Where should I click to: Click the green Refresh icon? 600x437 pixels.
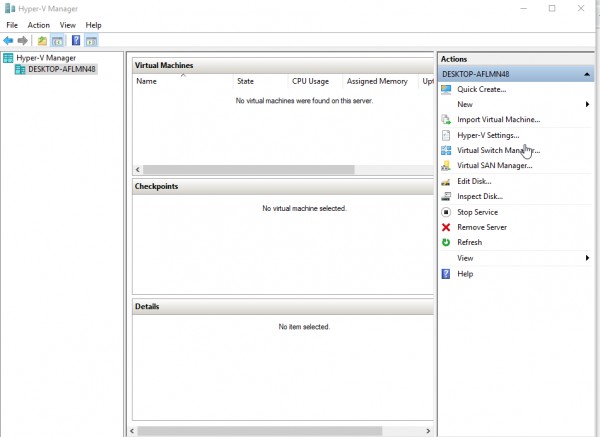coord(446,242)
